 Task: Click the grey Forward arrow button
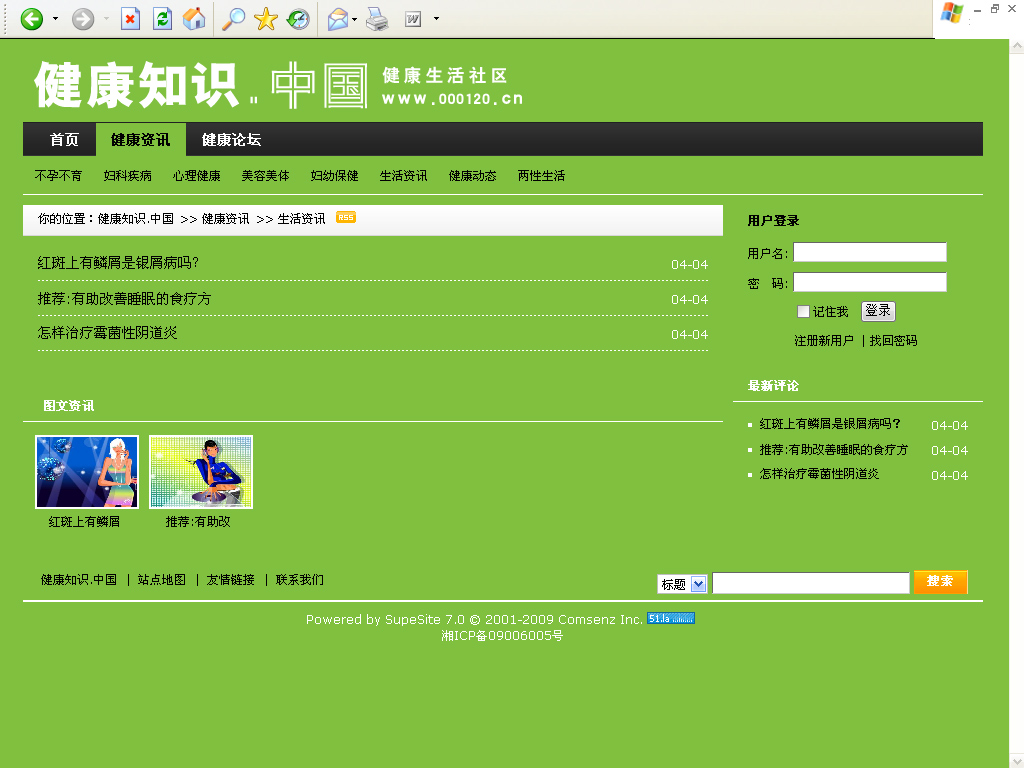[x=83, y=19]
